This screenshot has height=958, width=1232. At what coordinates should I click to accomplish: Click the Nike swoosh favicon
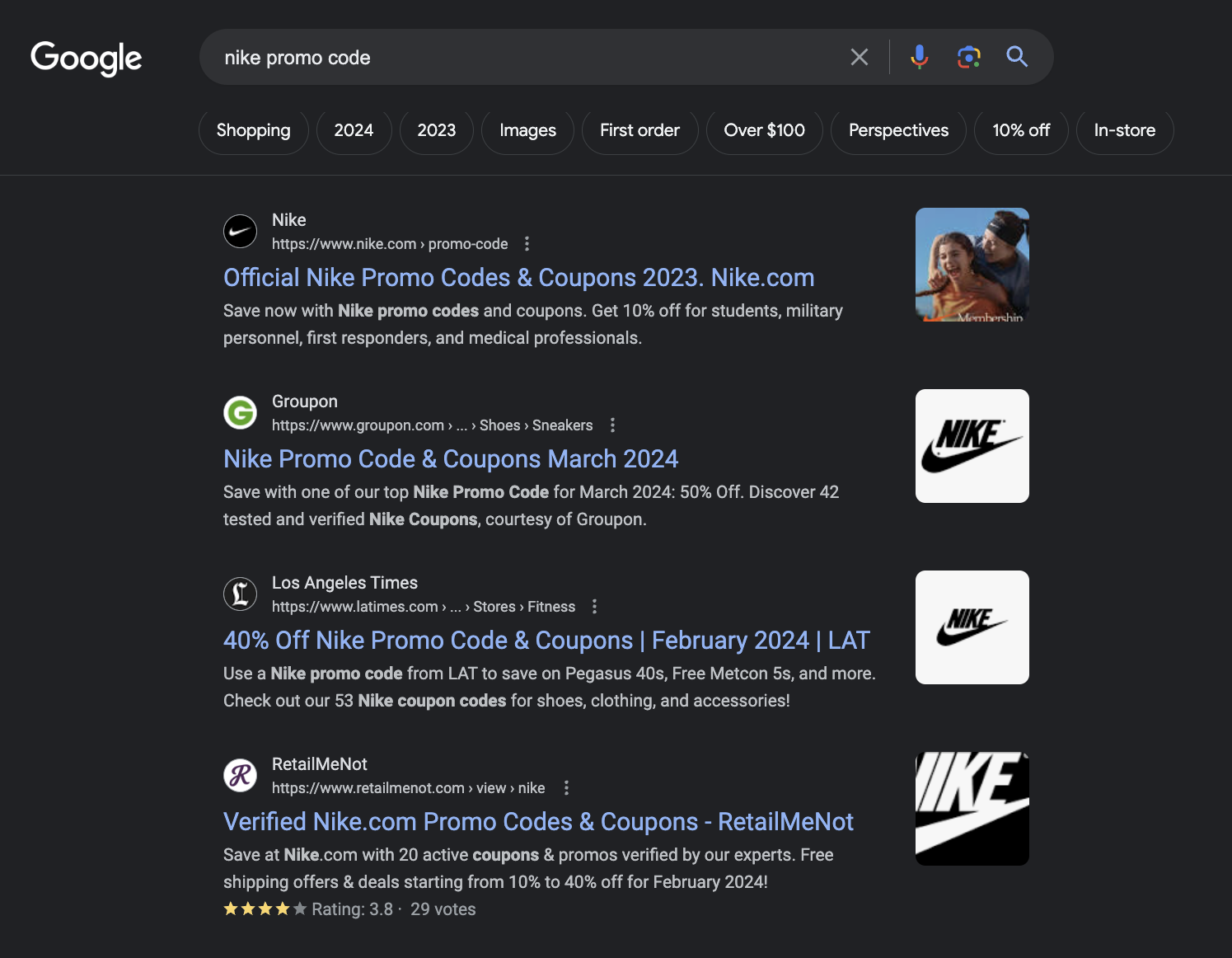[x=241, y=232]
